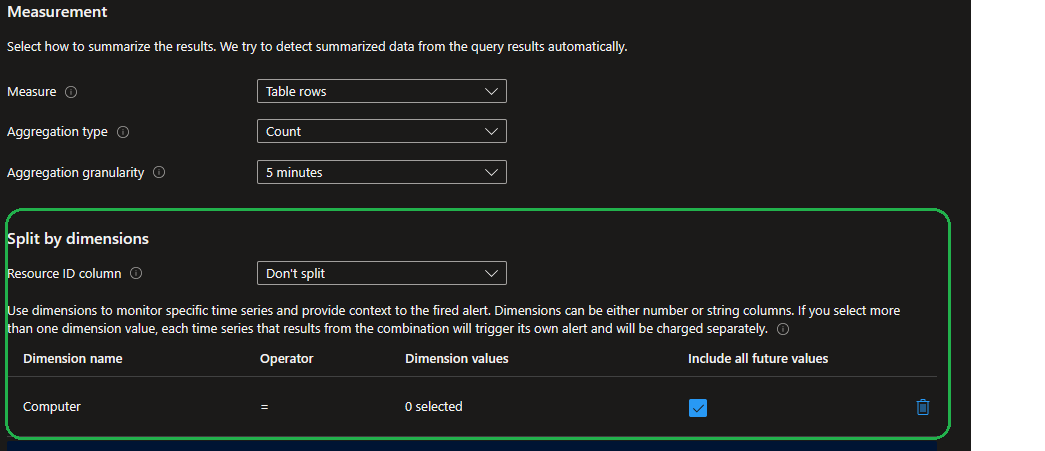
Task: Click the Split by dimensions heading
Action: (x=78, y=239)
